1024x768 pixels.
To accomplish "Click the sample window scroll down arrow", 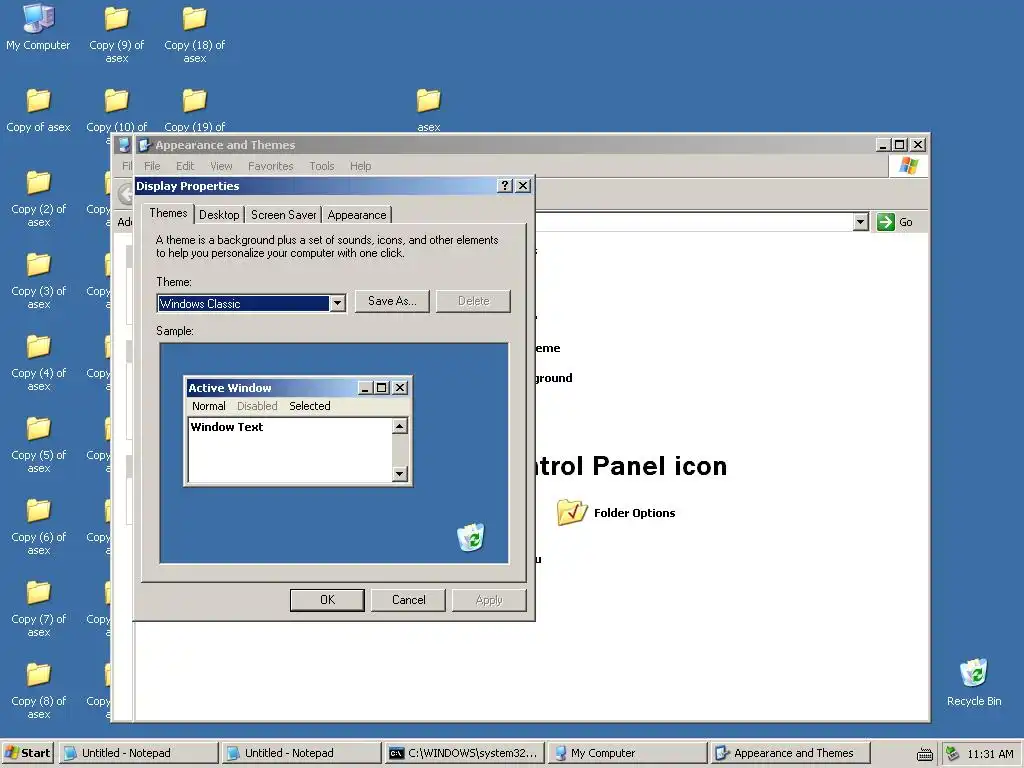I will 400,473.
